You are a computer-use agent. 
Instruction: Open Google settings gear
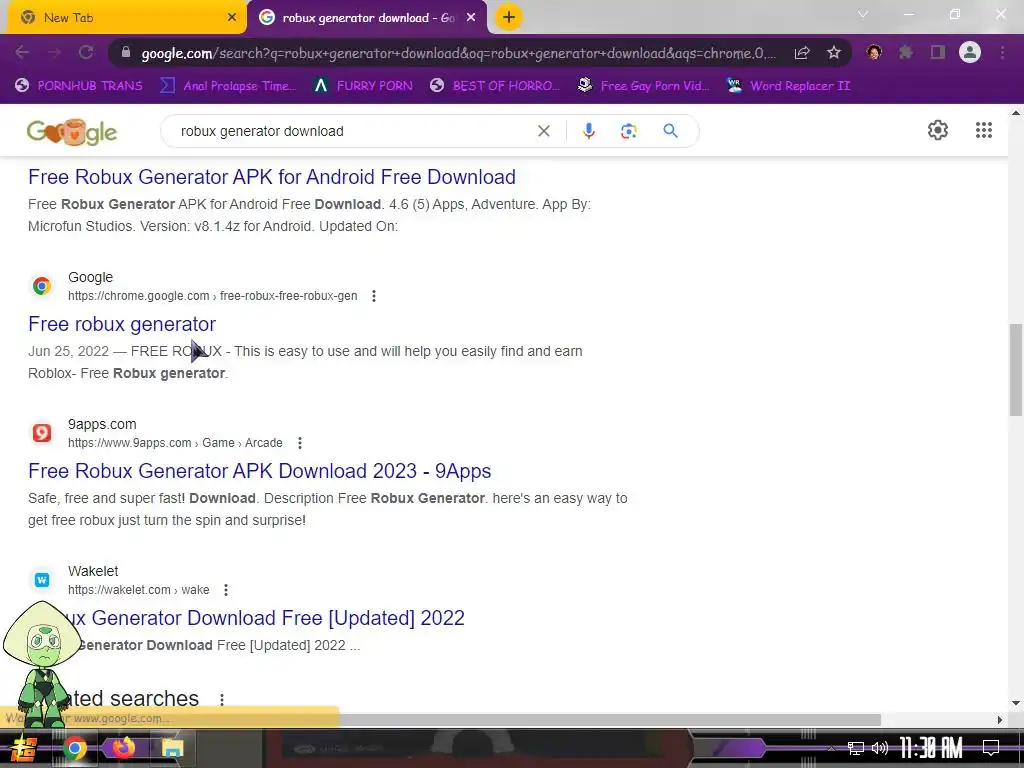coord(938,130)
